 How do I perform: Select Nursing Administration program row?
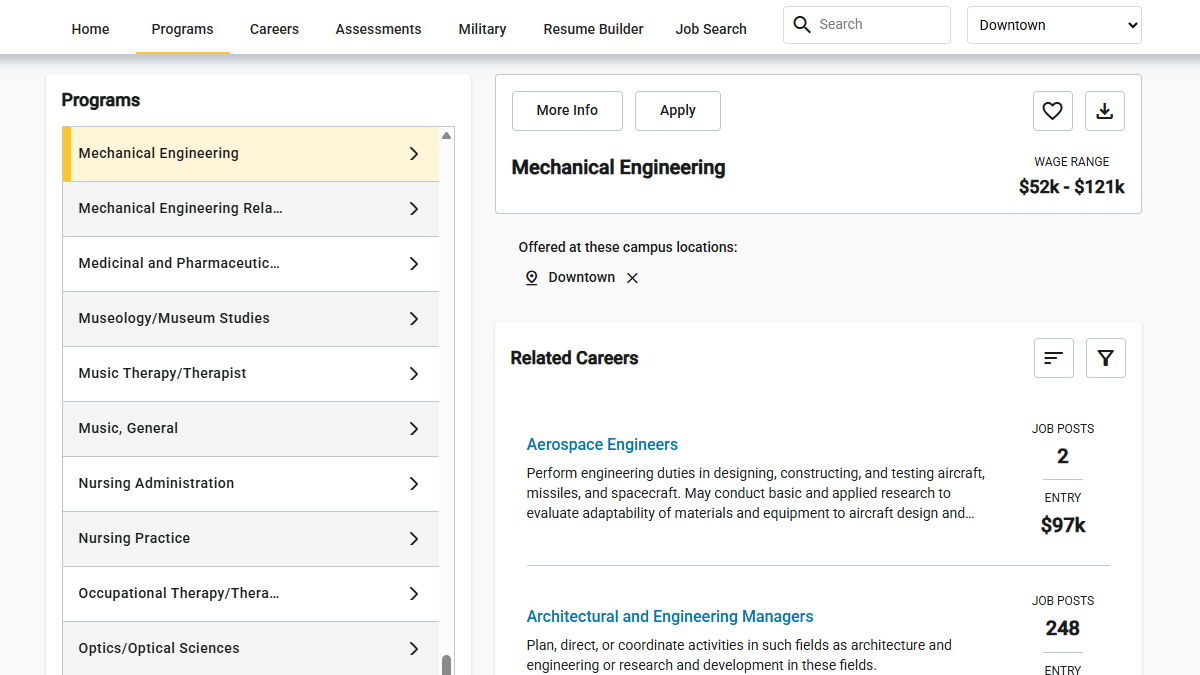coord(251,484)
